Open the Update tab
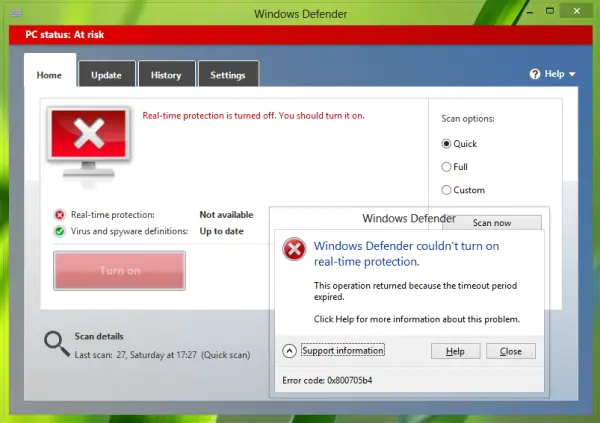Screen dimensions: 600x423 [x=106, y=75]
